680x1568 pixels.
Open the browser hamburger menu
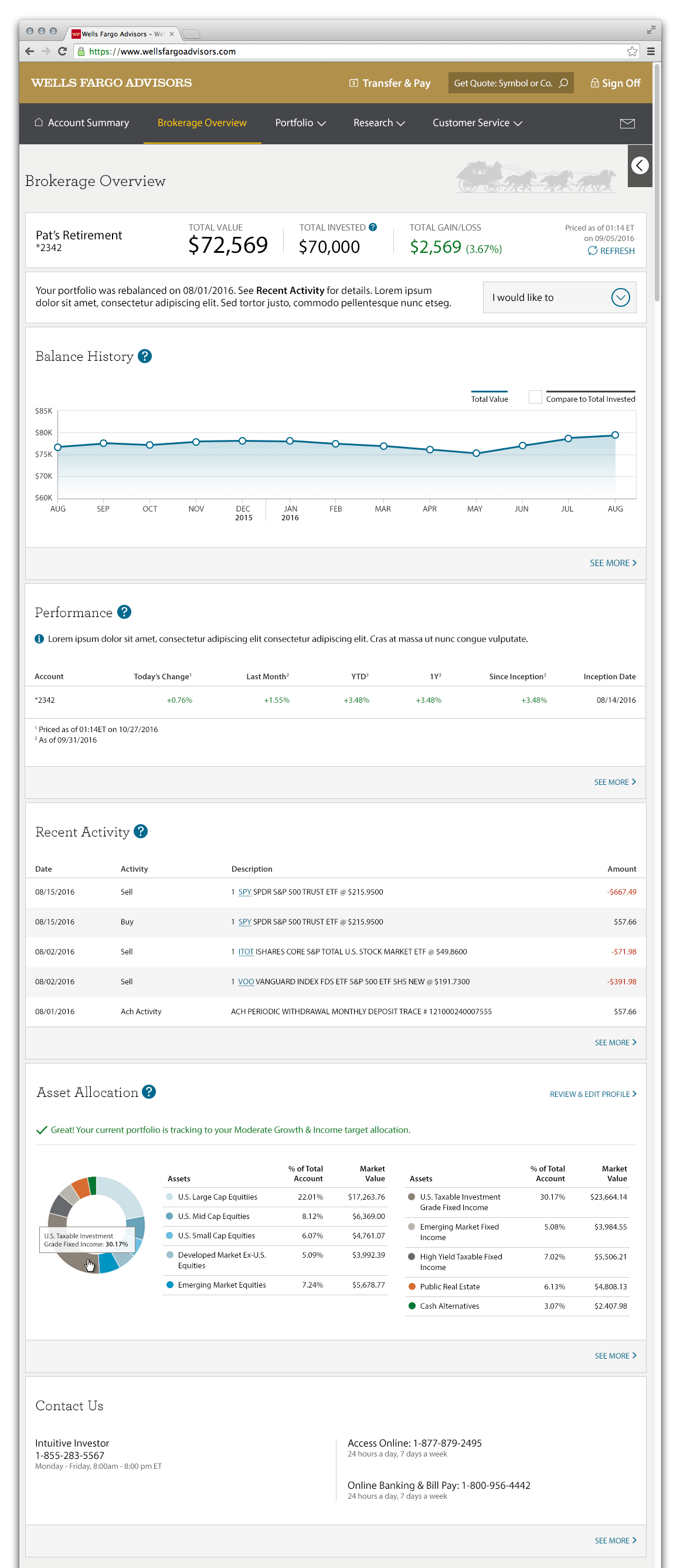[650, 52]
